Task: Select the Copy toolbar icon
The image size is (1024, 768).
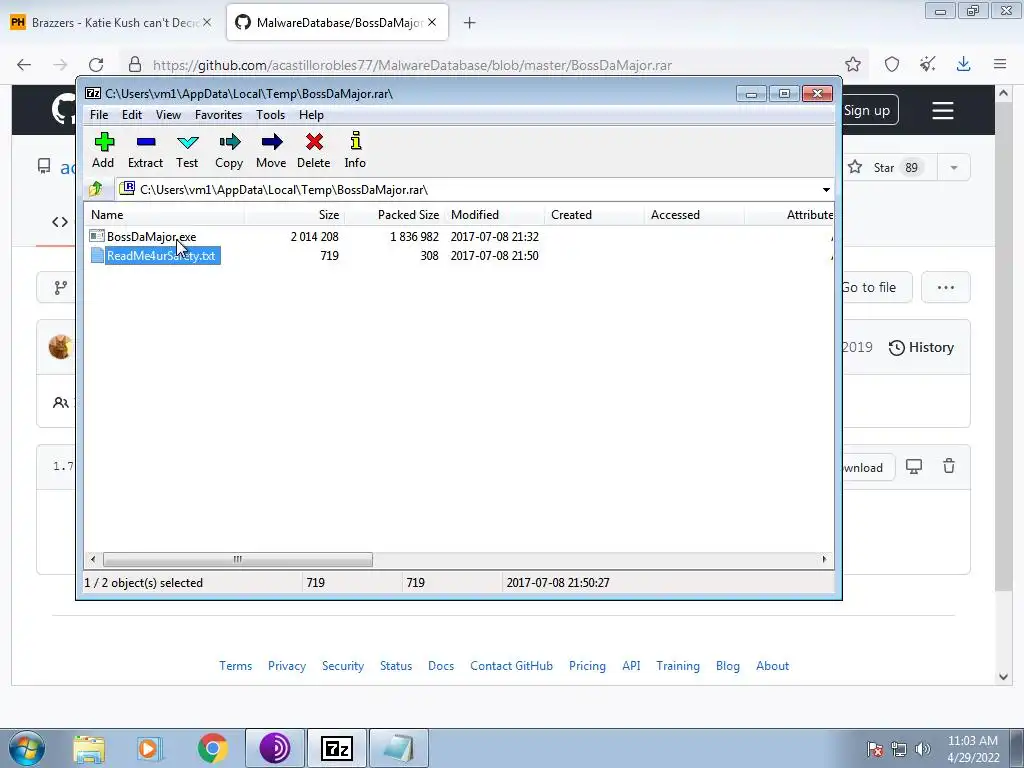Action: click(x=229, y=142)
